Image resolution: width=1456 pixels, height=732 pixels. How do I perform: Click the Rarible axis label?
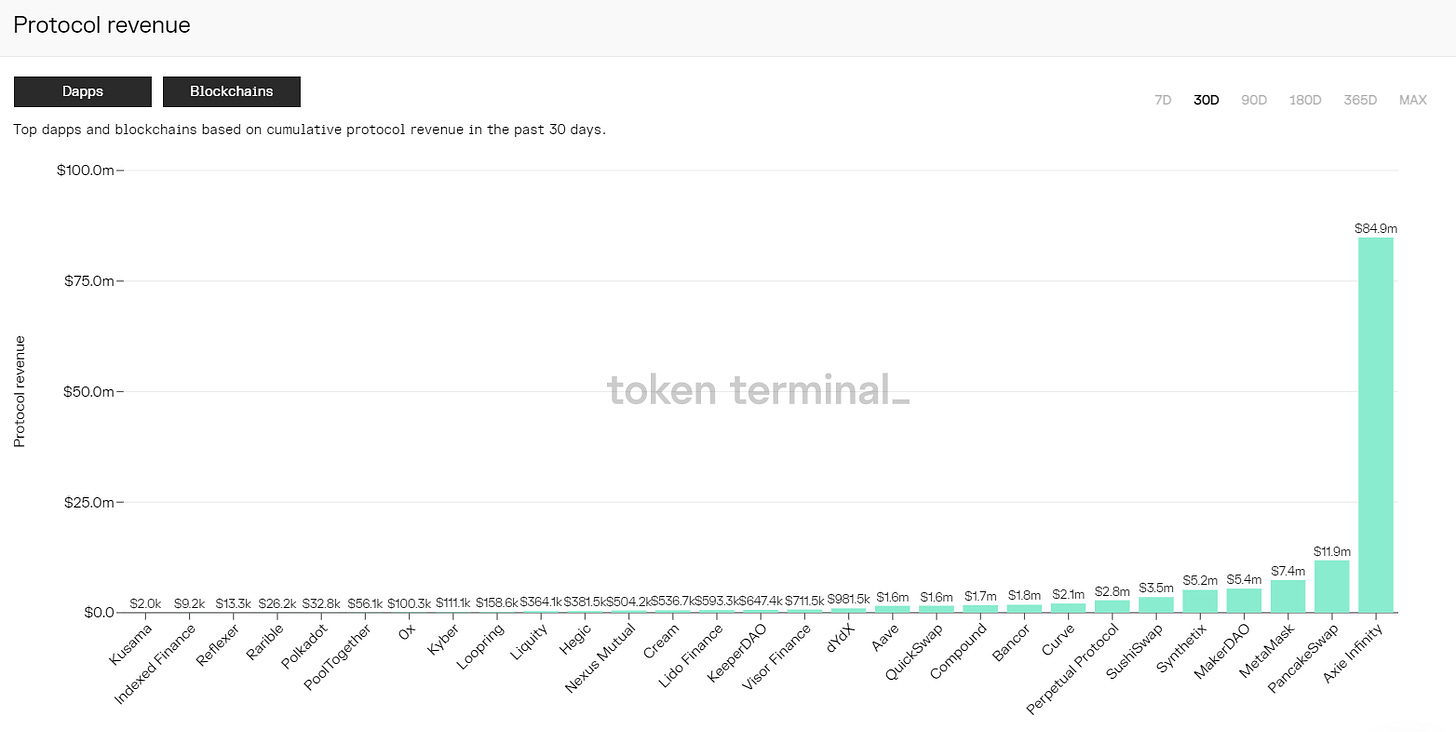pos(265,643)
